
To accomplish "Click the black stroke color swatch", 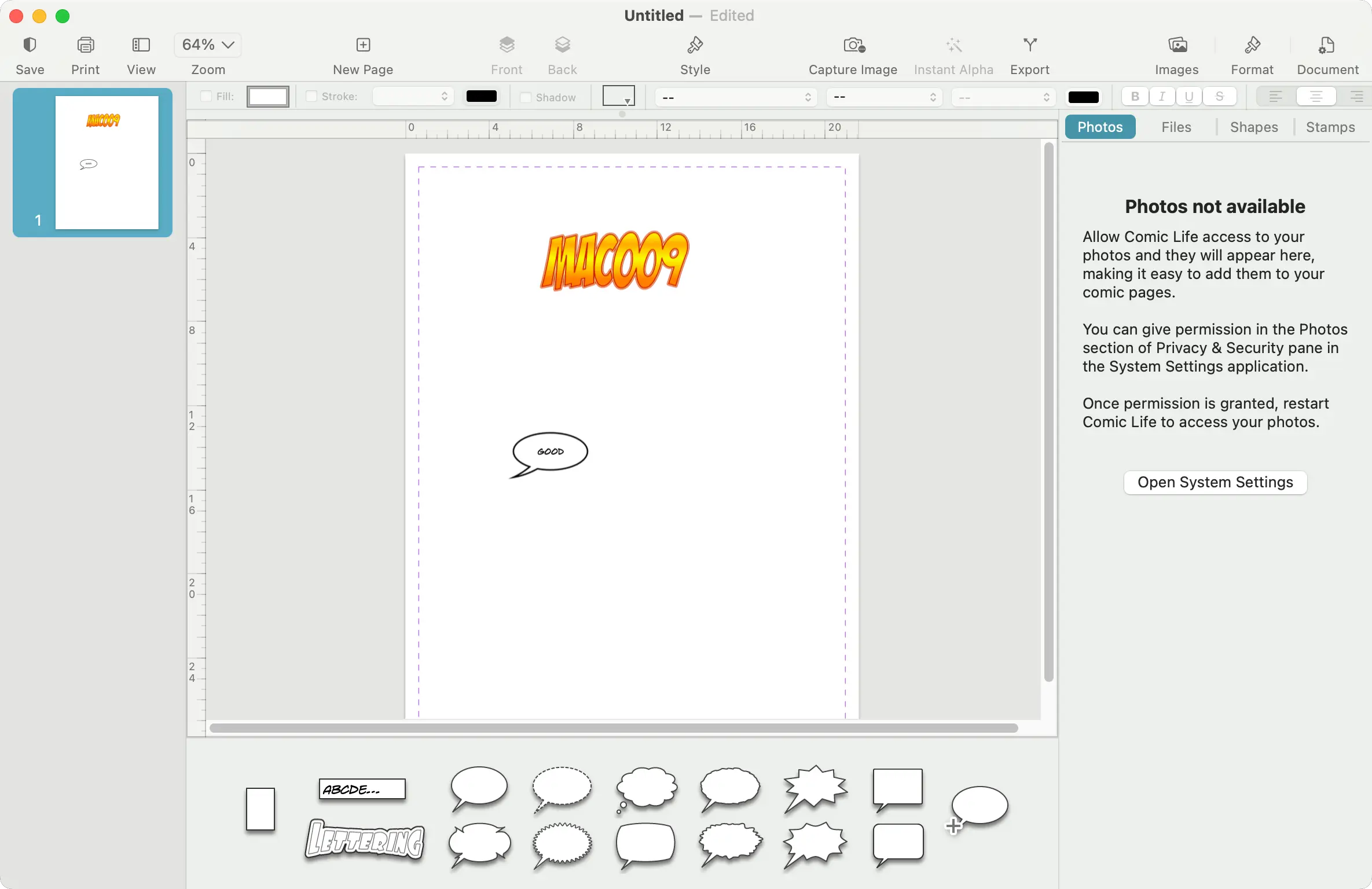I will point(481,97).
